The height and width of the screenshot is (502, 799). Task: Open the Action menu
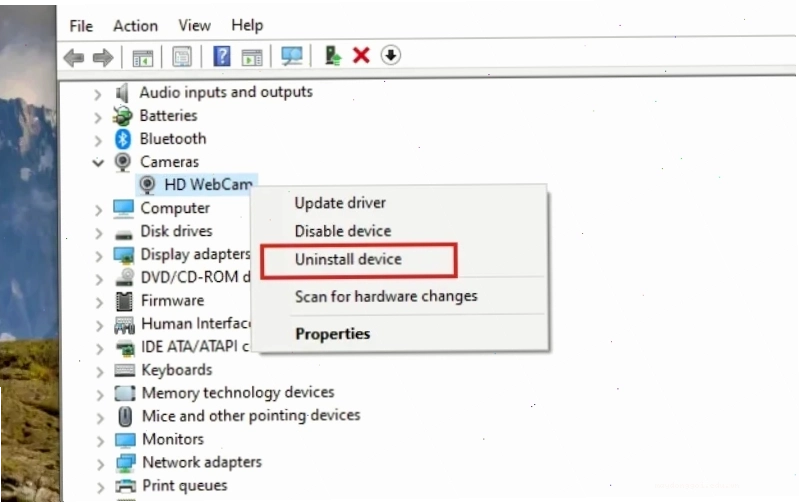[135, 26]
